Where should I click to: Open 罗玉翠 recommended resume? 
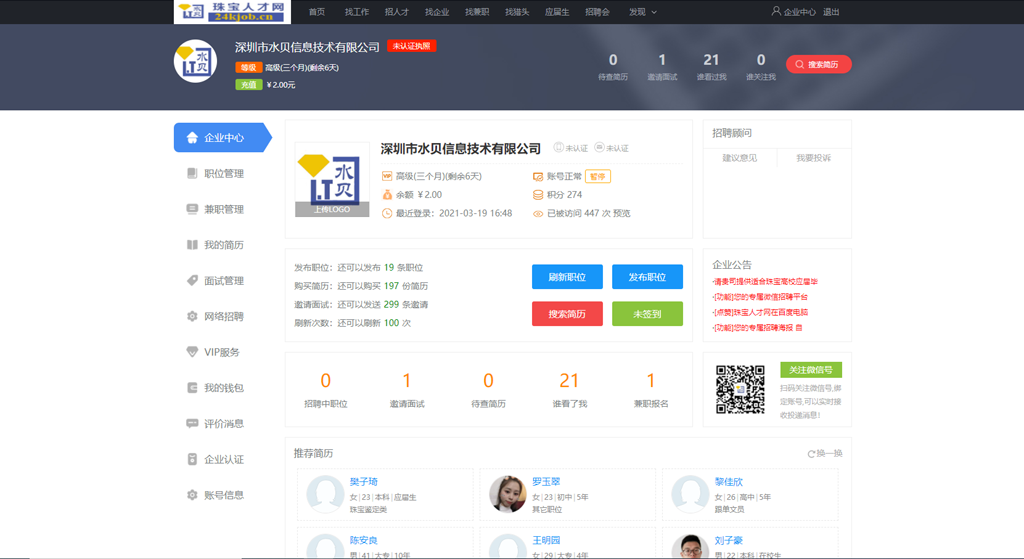(x=546, y=482)
